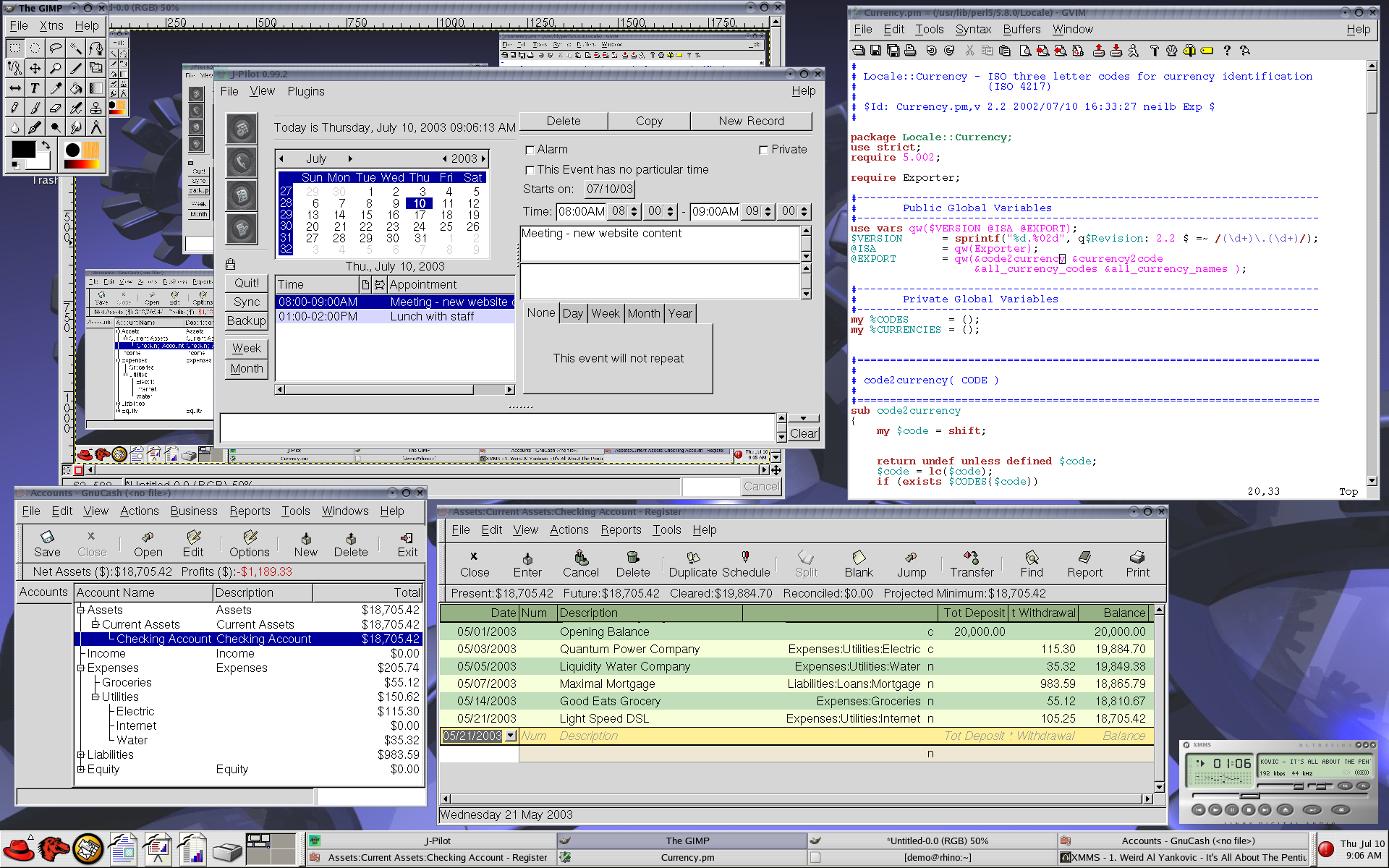Image resolution: width=1389 pixels, height=868 pixels.
Task: Select the GIMP pencil tool
Action: coord(14,108)
